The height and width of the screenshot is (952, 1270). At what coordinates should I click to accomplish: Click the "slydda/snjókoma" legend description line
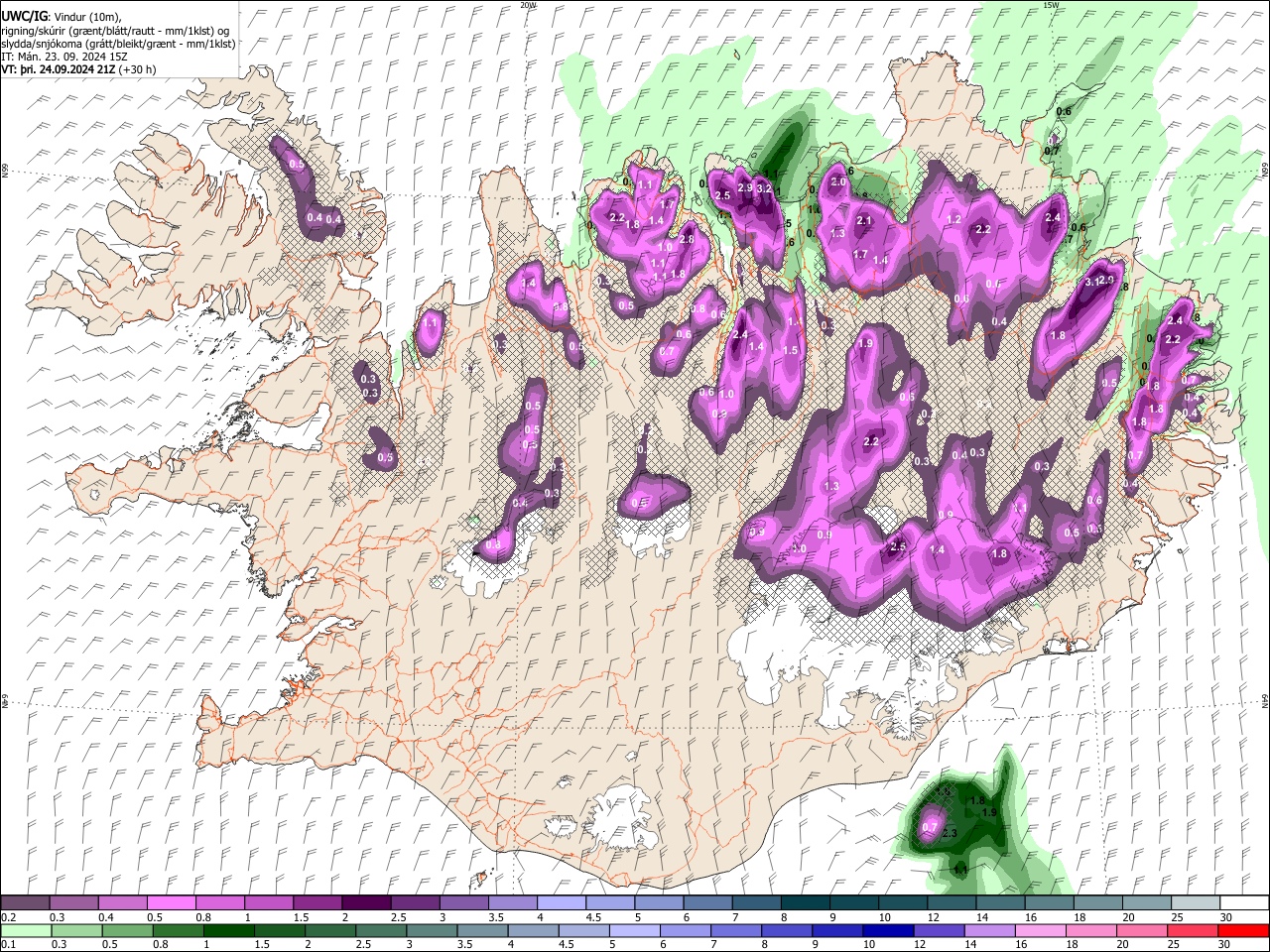click(118, 44)
